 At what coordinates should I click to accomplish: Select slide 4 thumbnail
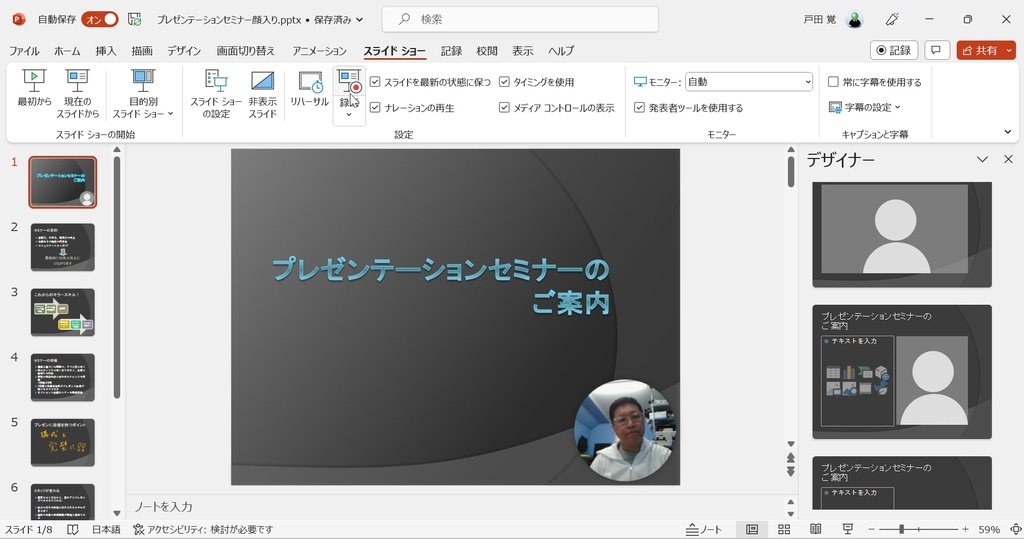(x=63, y=378)
